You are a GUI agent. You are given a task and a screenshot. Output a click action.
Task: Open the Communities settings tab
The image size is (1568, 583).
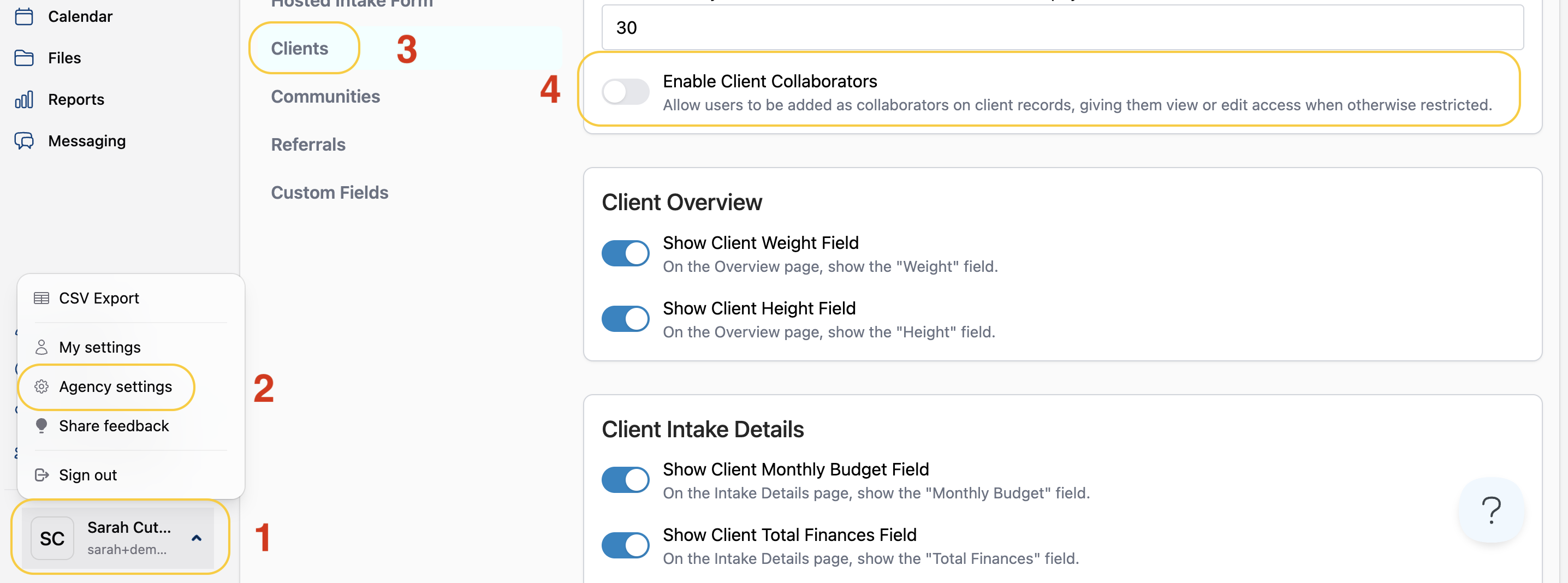(x=325, y=96)
